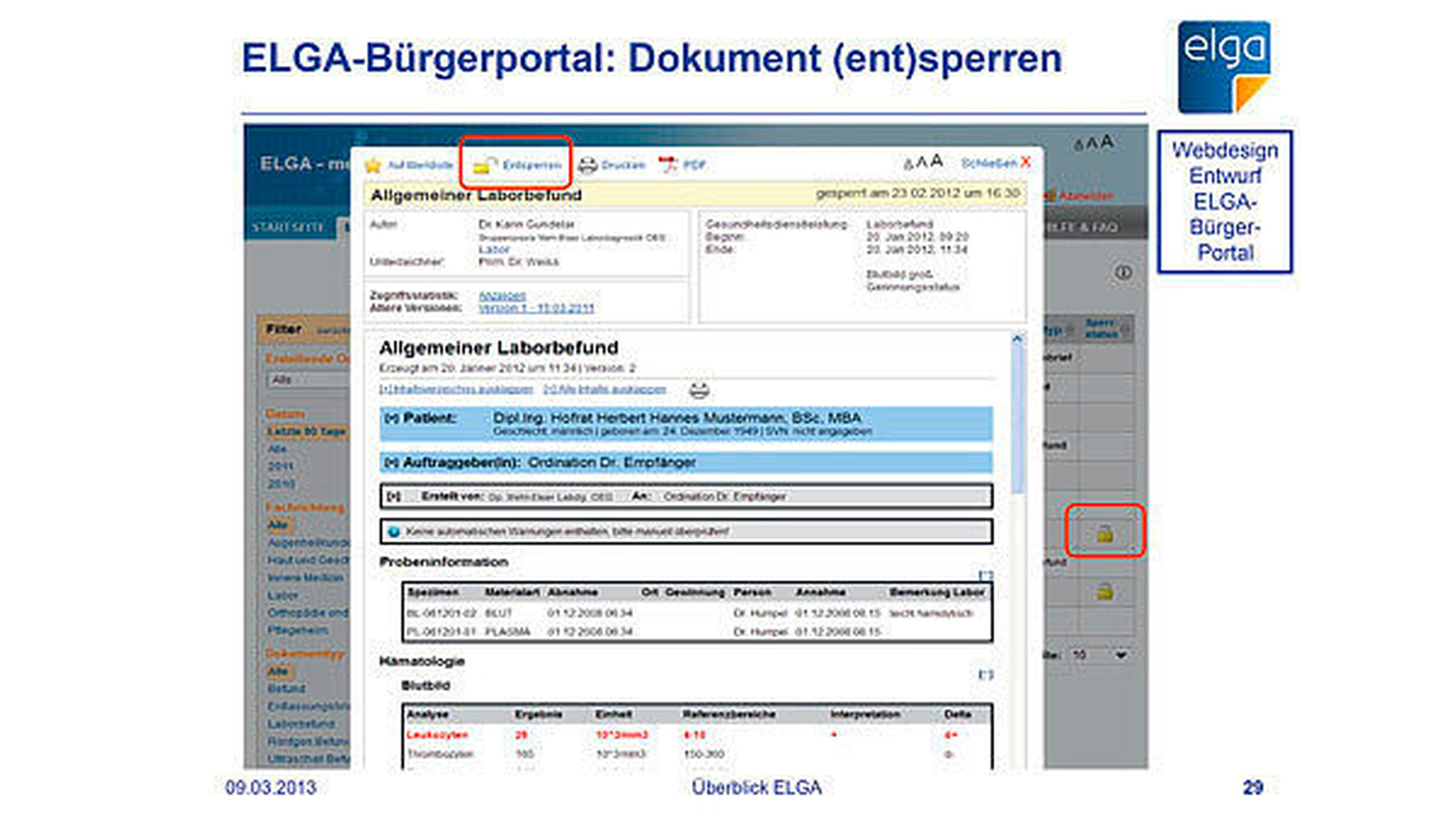
Task: Click the Abmelden link in background header
Action: click(x=1085, y=196)
